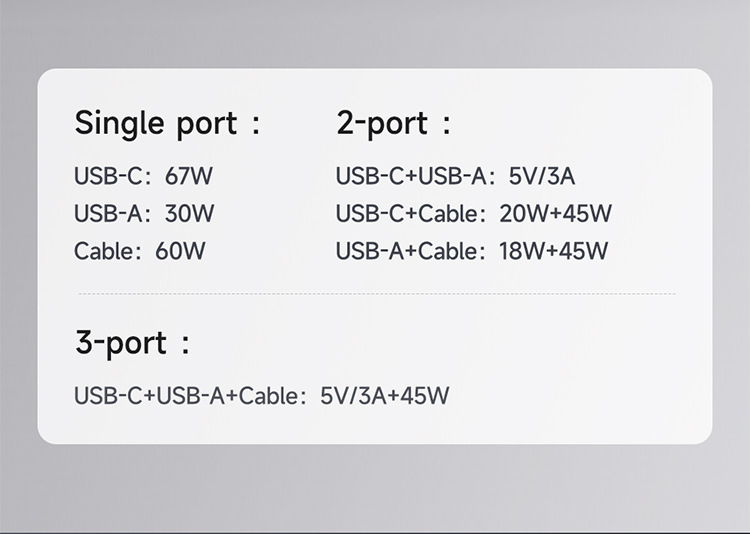The image size is (750, 534).
Task: Select the 'USB-C: 67W' line
Action: pyautogui.click(x=143, y=177)
